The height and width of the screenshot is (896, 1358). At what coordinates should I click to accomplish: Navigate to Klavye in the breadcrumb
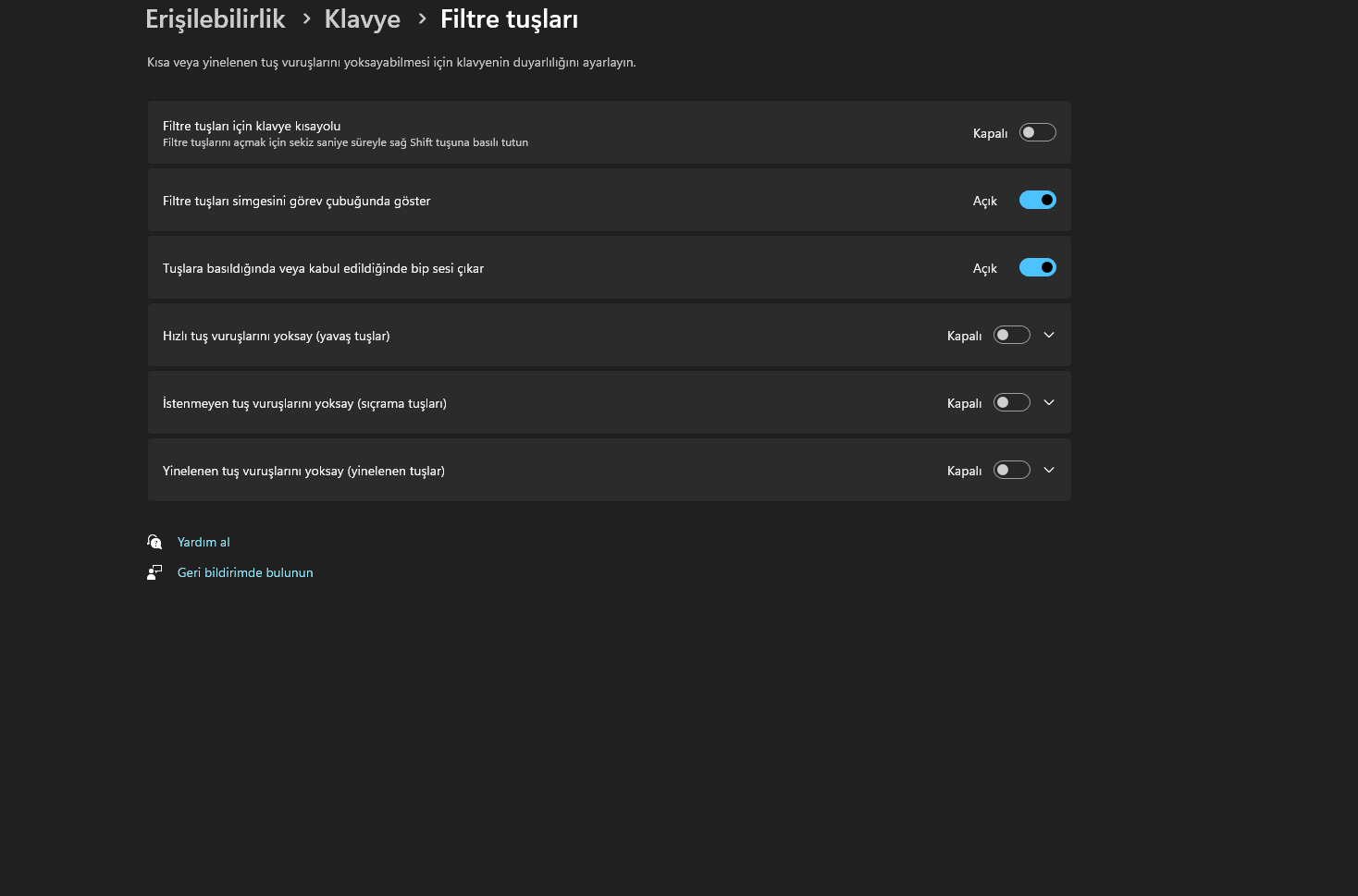(x=362, y=19)
